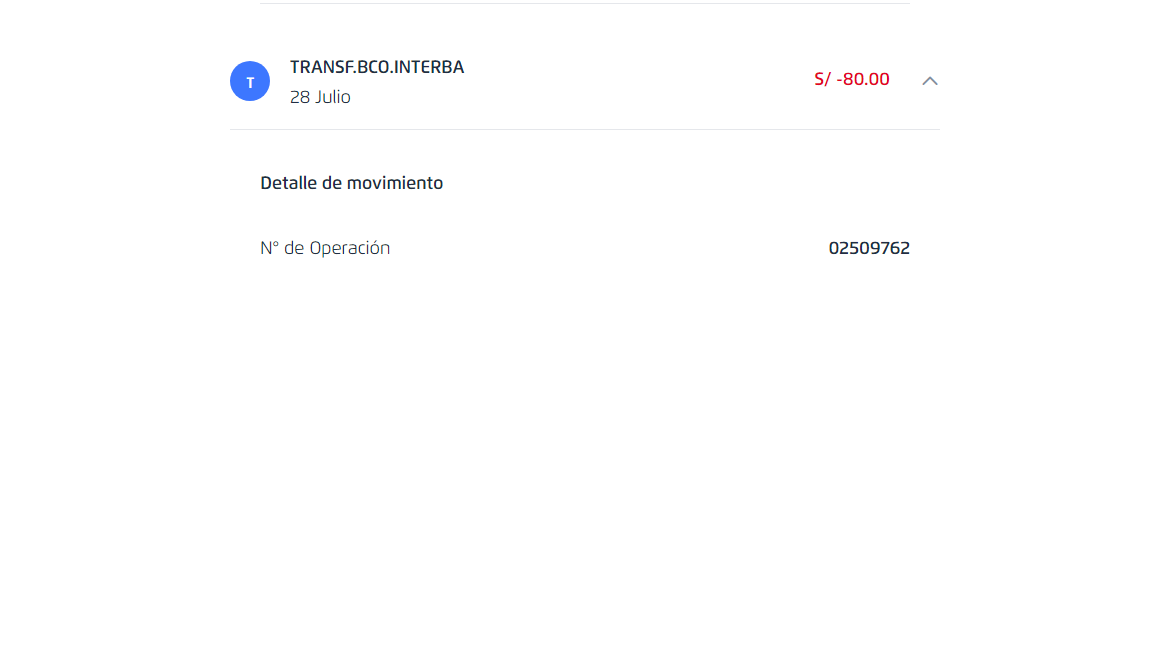Click the "N°" abbreviation in the operation row
Image resolution: width=1167 pixels, height=648 pixels.
269,248
